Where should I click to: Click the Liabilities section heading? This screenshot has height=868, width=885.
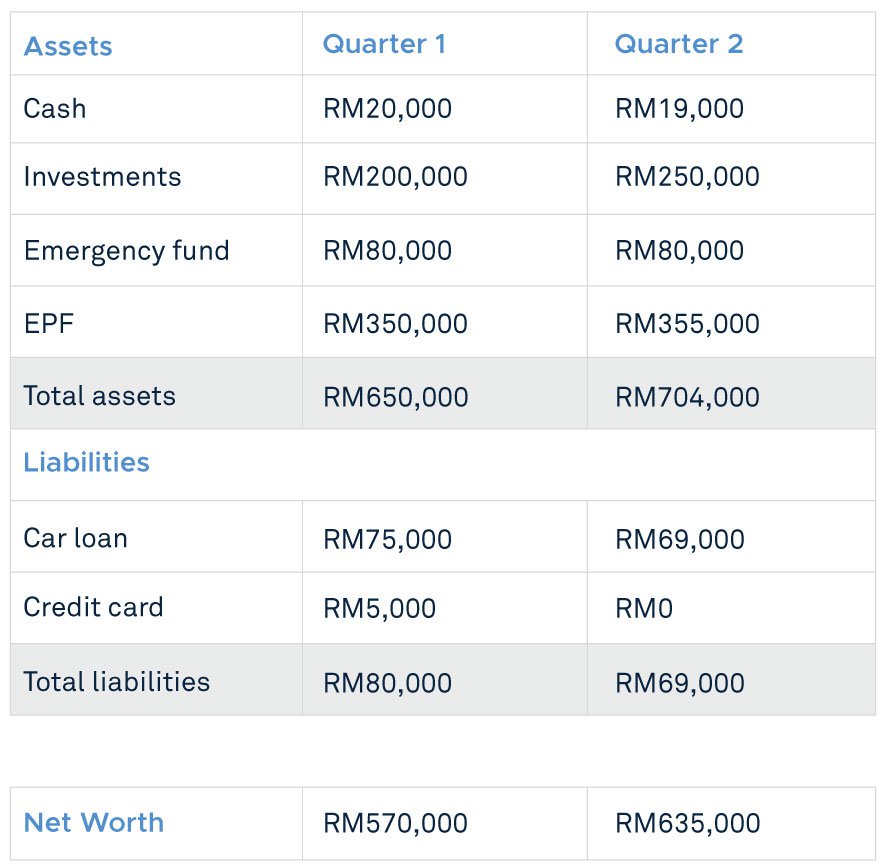[x=86, y=462]
